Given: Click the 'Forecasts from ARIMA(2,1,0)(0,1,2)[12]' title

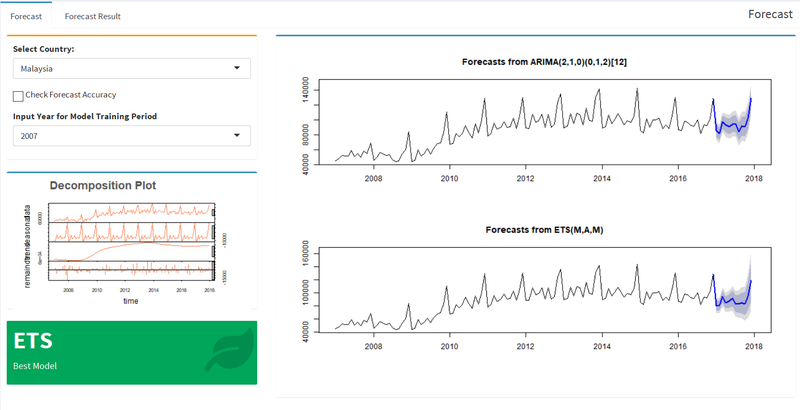Looking at the screenshot, I should click(x=544, y=62).
